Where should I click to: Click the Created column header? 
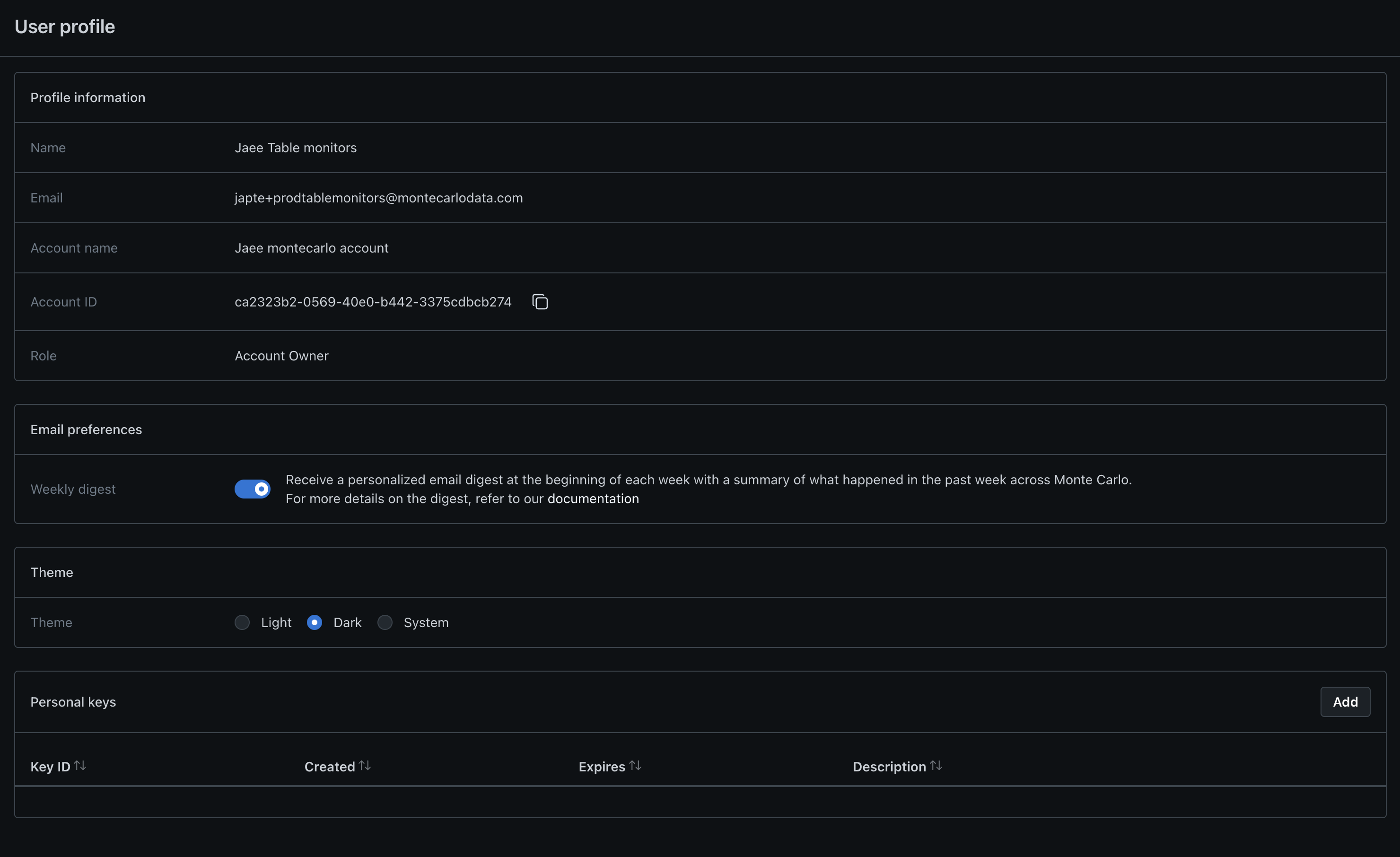[x=330, y=767]
